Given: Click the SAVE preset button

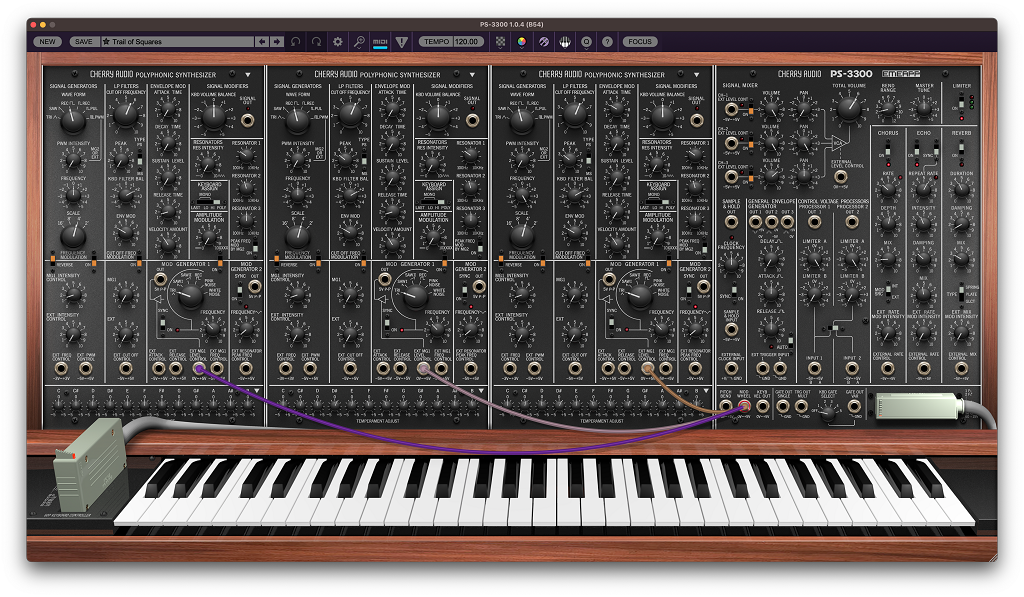Looking at the screenshot, I should tap(84, 42).
